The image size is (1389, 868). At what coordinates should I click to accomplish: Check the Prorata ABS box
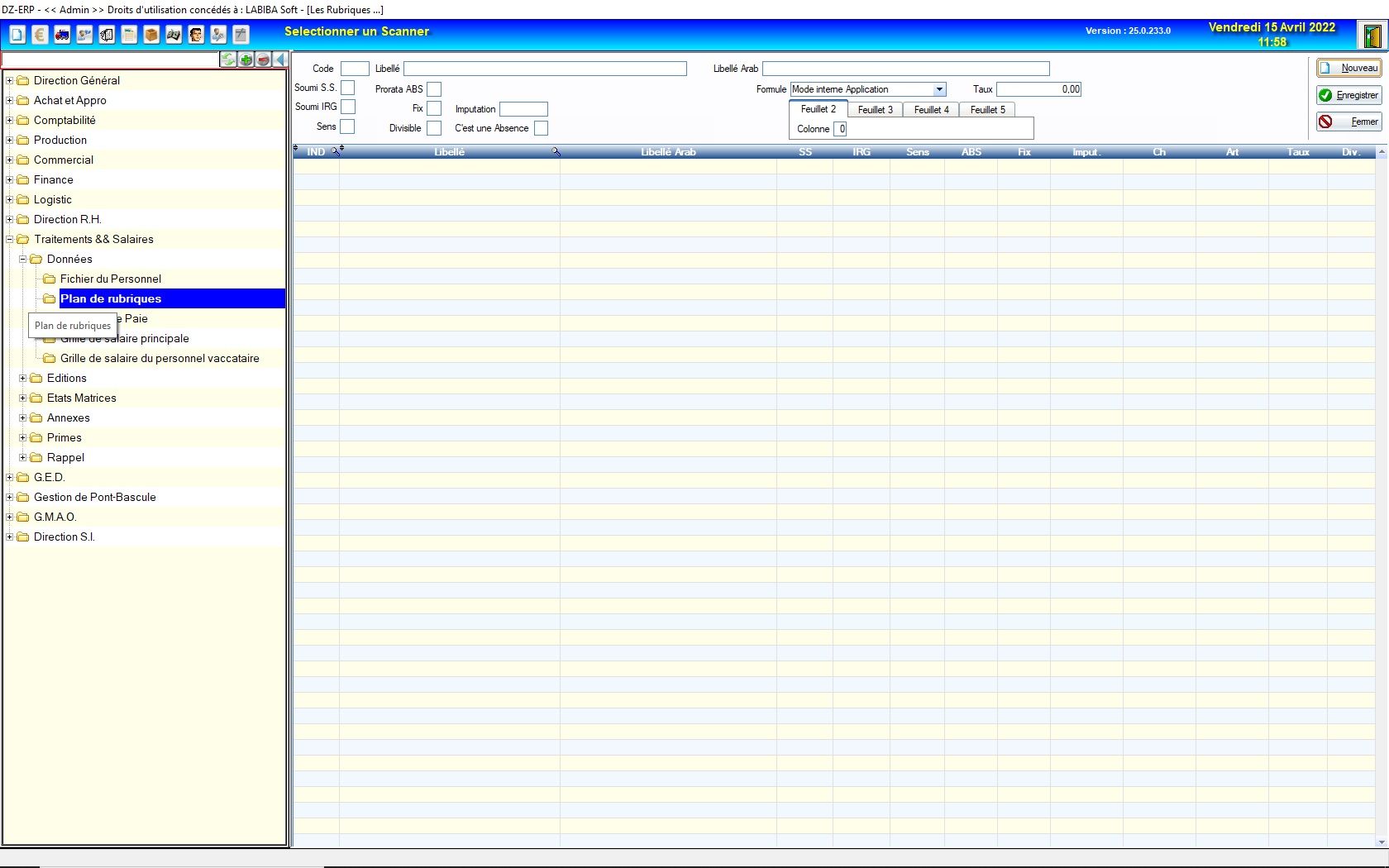tap(434, 89)
